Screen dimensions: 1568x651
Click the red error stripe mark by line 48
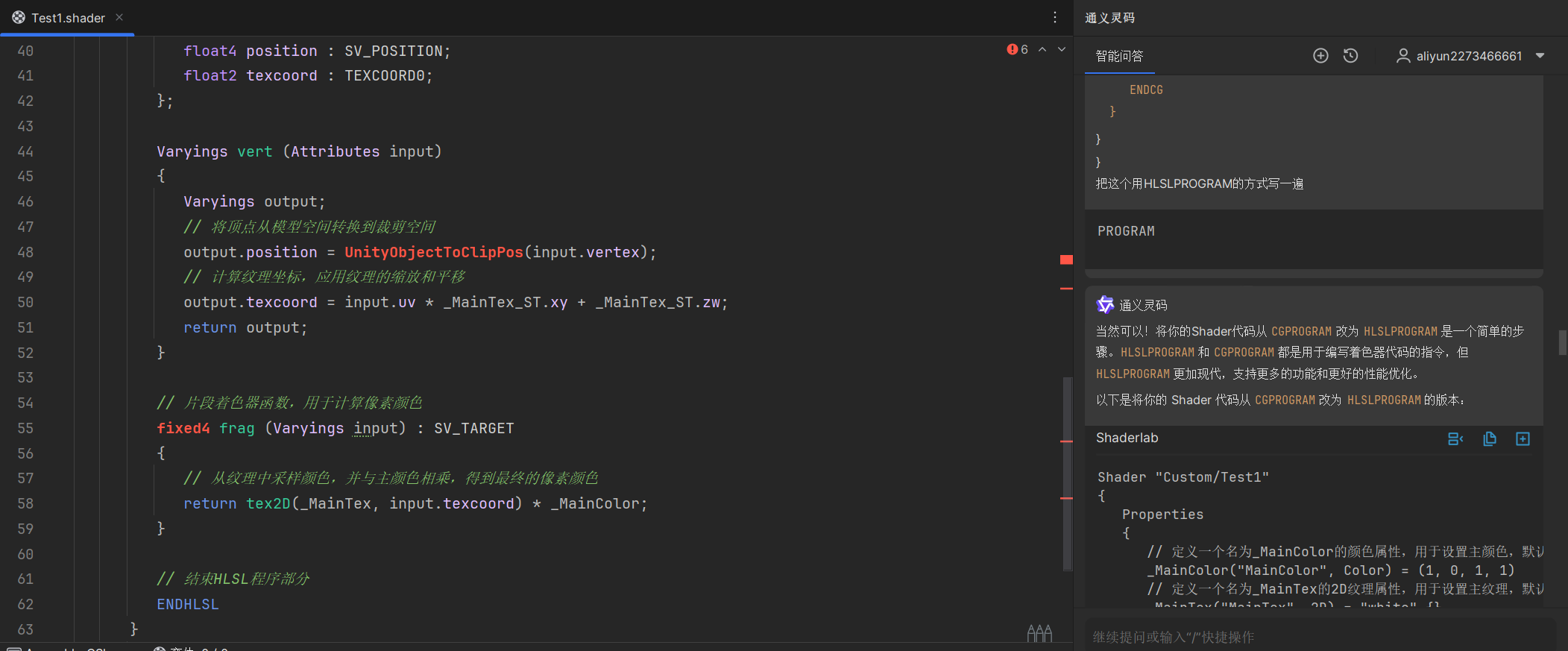point(1066,260)
